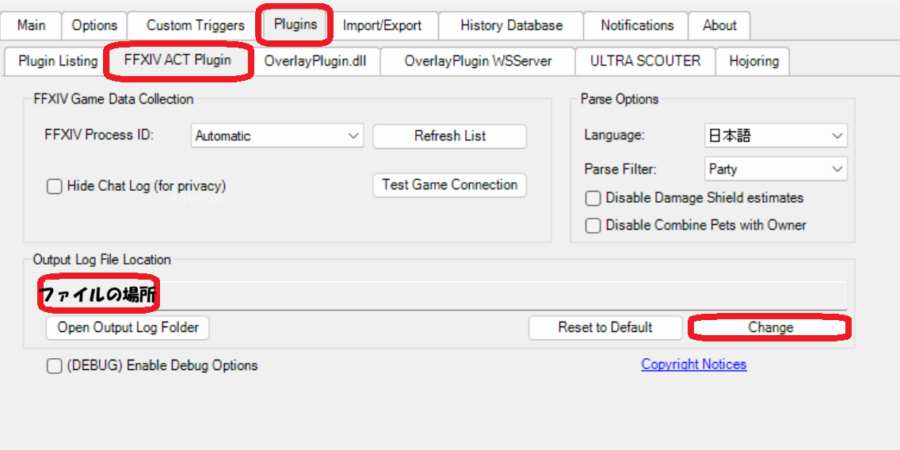Viewport: 900px width, 450px height.
Task: Open the History Database tab
Action: pyautogui.click(x=511, y=25)
